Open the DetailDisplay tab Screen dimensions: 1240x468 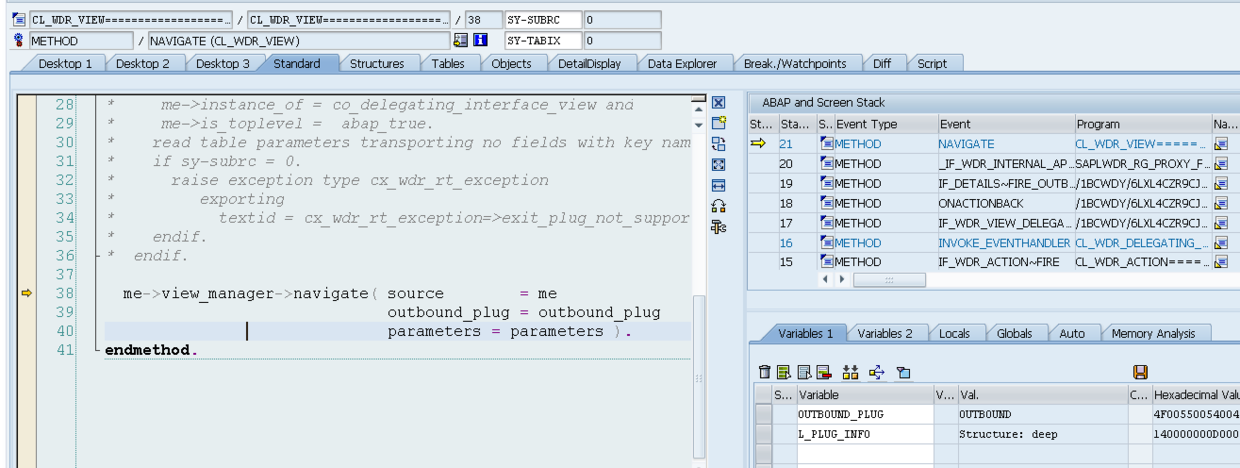[589, 63]
